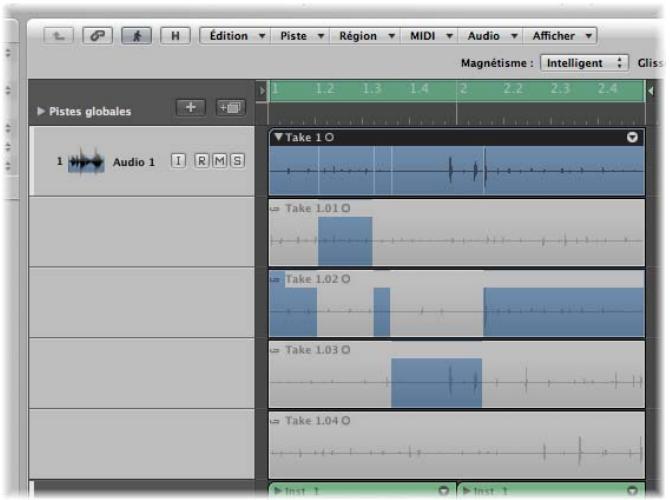
Task: Toggle Input monitoring I on Audio 1
Action: [x=178, y=161]
